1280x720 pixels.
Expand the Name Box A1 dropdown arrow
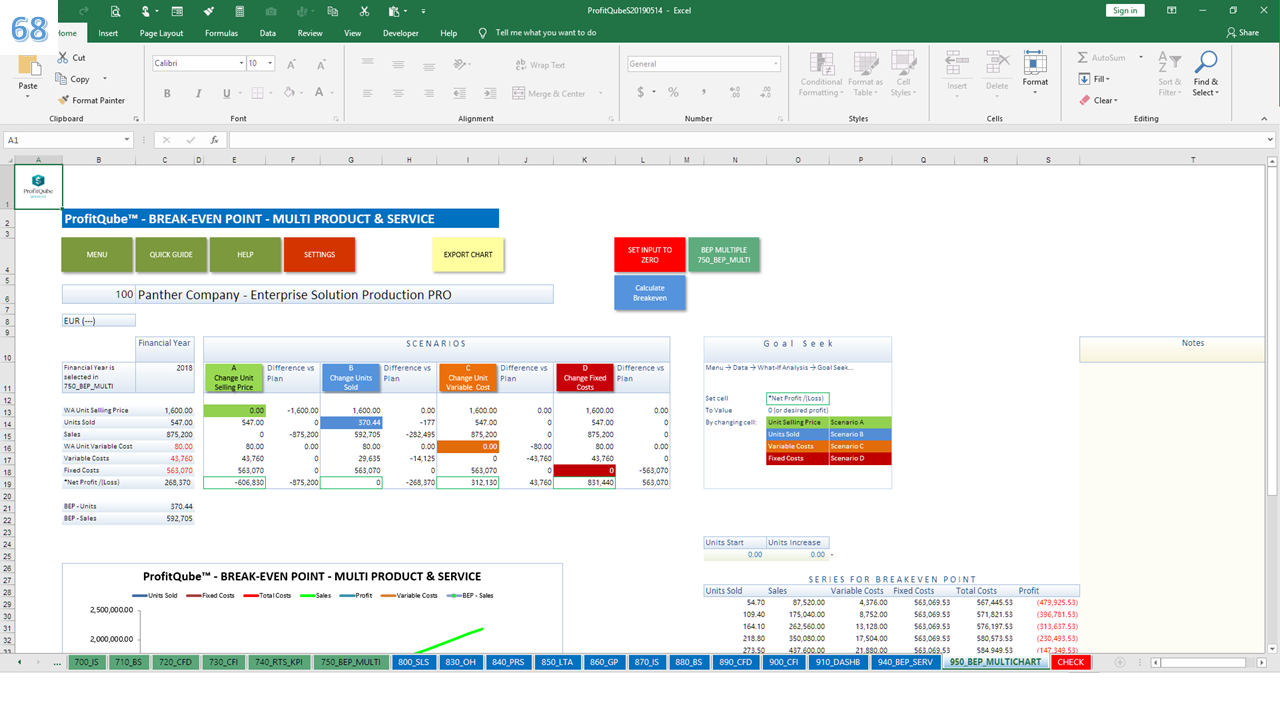pos(127,140)
